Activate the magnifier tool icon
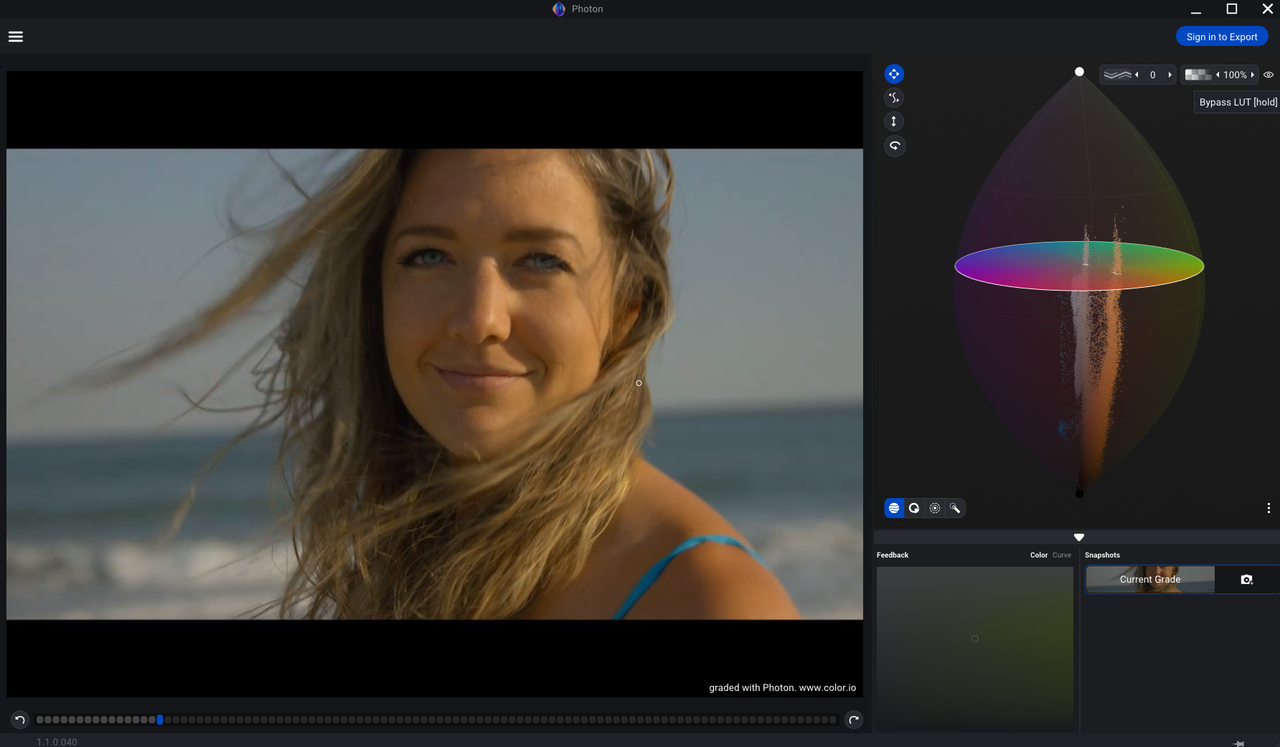 pos(955,508)
